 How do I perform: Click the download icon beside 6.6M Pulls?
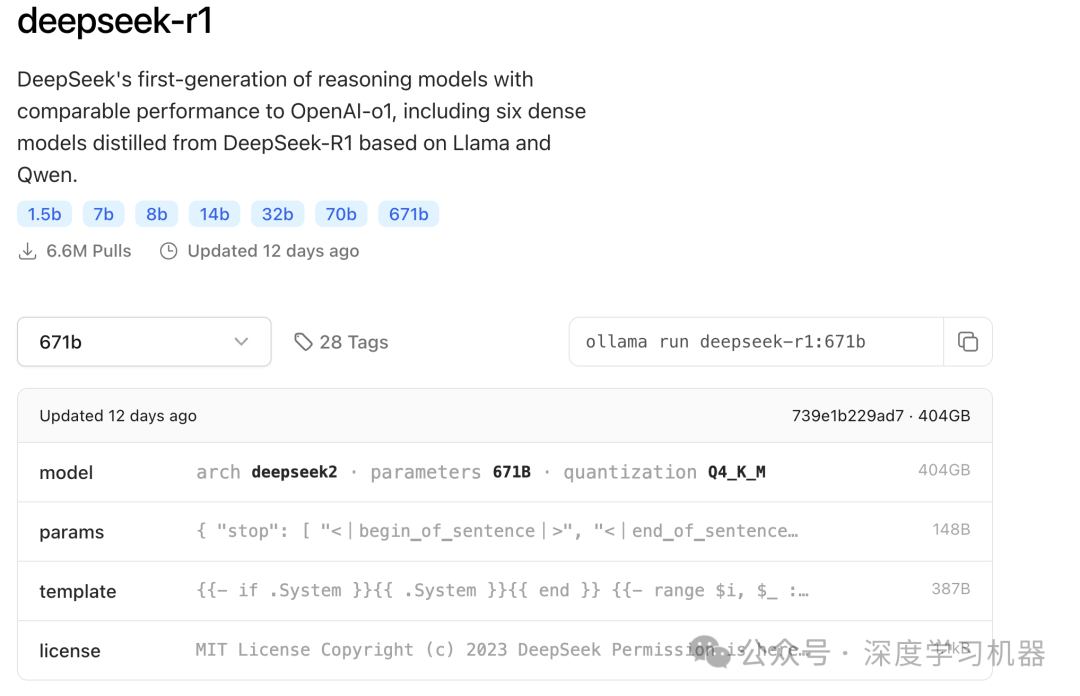28,251
